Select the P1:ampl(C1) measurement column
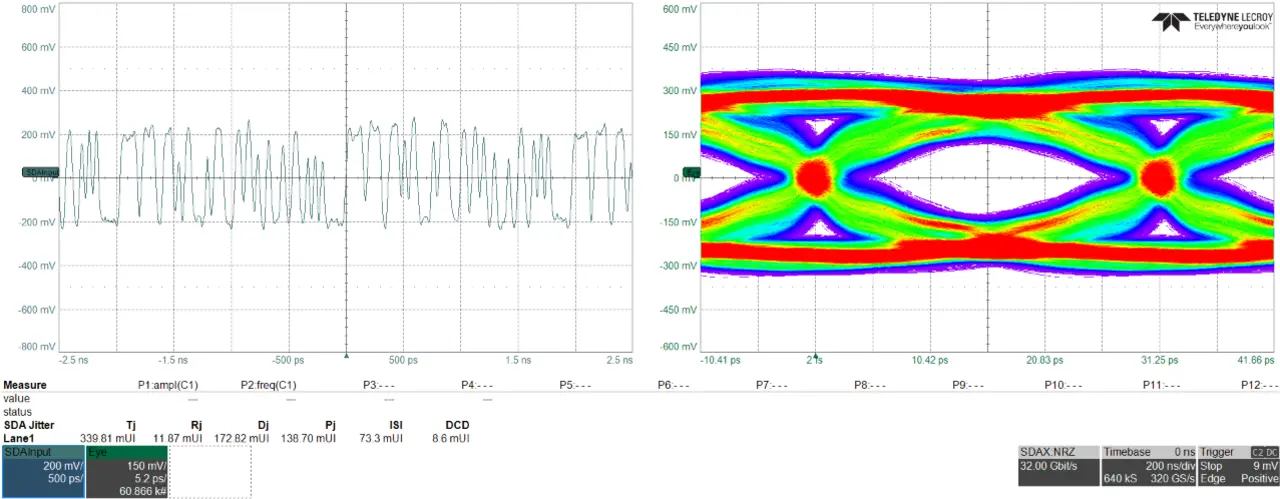 pyautogui.click(x=167, y=385)
